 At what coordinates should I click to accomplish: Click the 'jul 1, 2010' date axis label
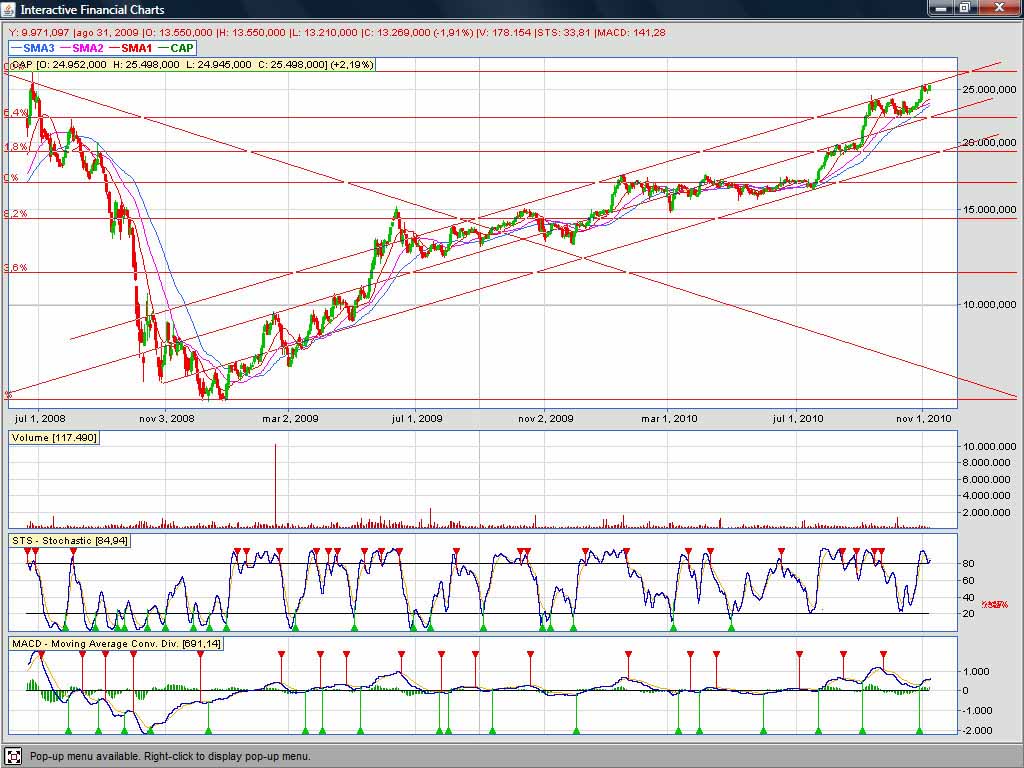797,419
